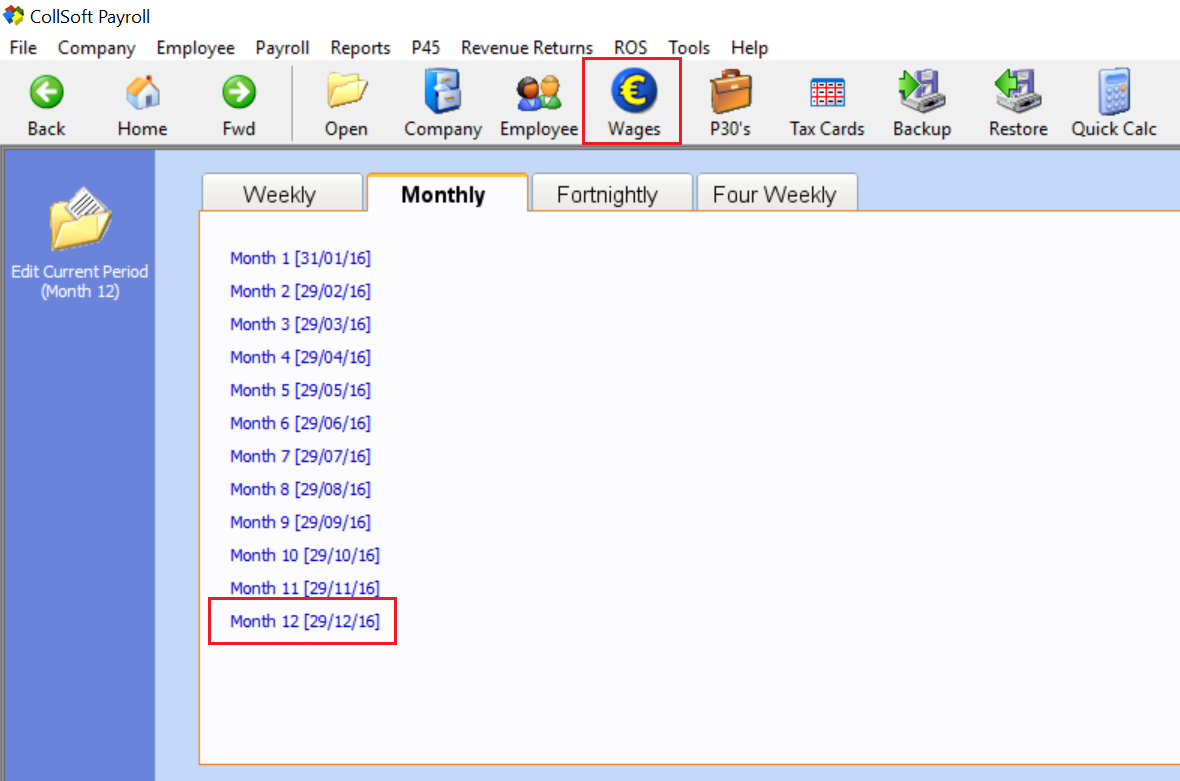
Task: Select the Month 1 [31/01/16] link
Action: coord(300,258)
